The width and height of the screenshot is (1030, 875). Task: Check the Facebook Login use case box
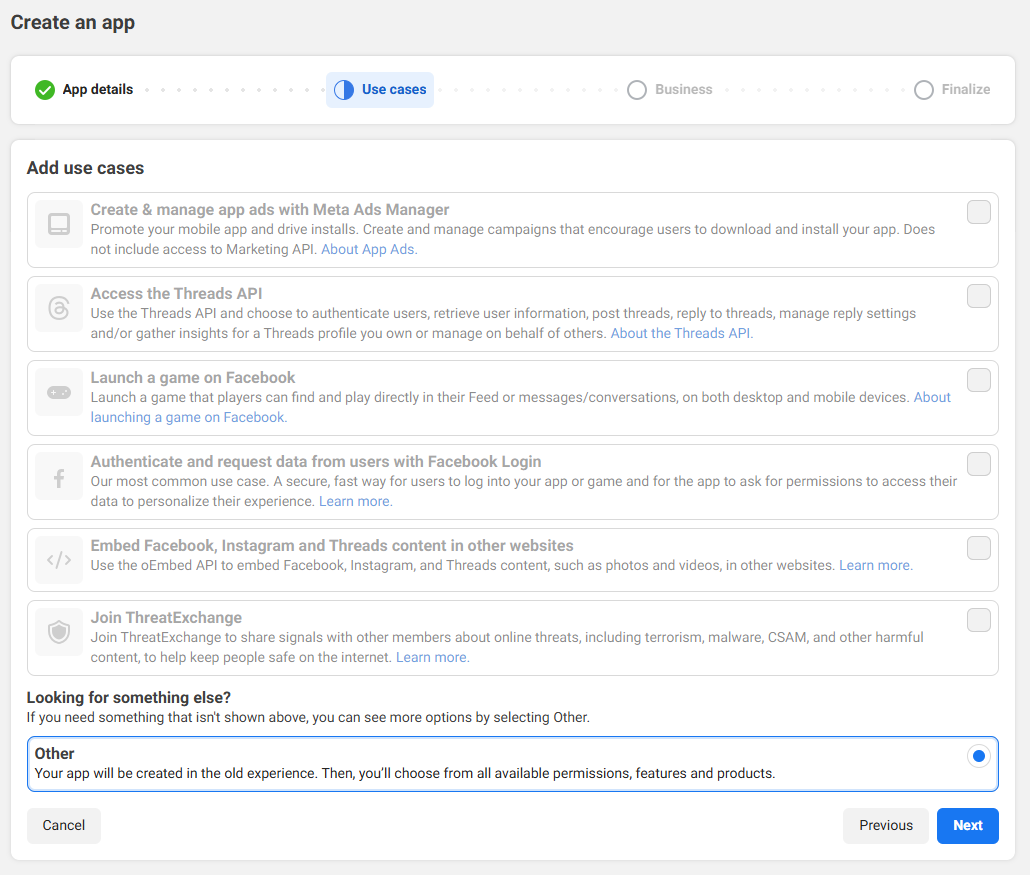point(979,464)
